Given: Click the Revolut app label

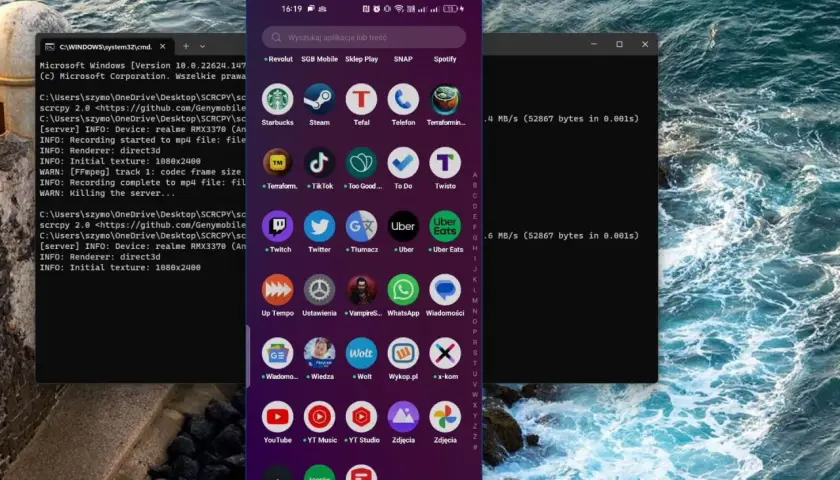Looking at the screenshot, I should (x=279, y=59).
